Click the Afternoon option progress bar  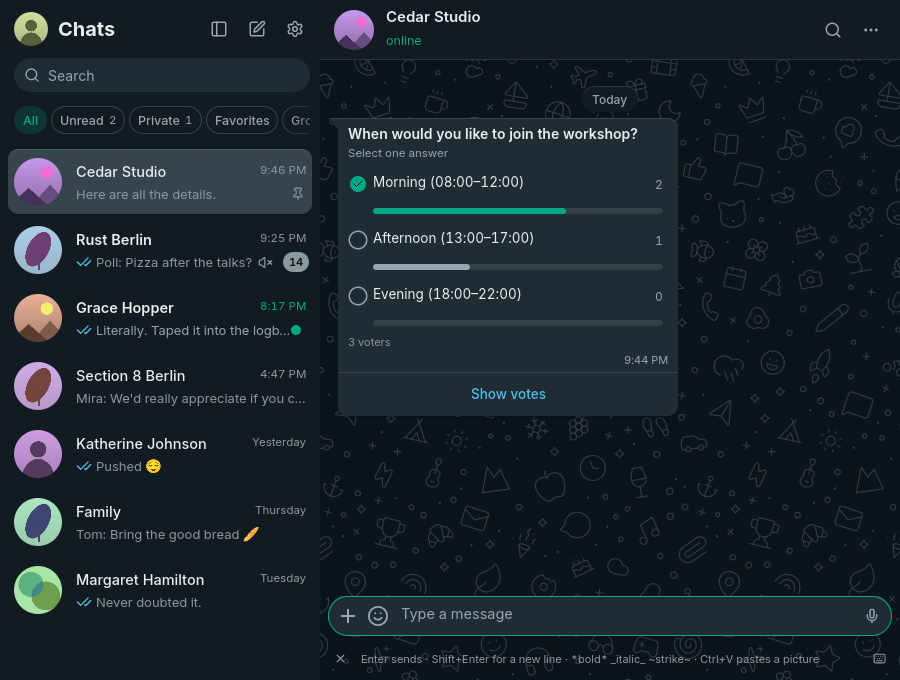[x=518, y=267]
